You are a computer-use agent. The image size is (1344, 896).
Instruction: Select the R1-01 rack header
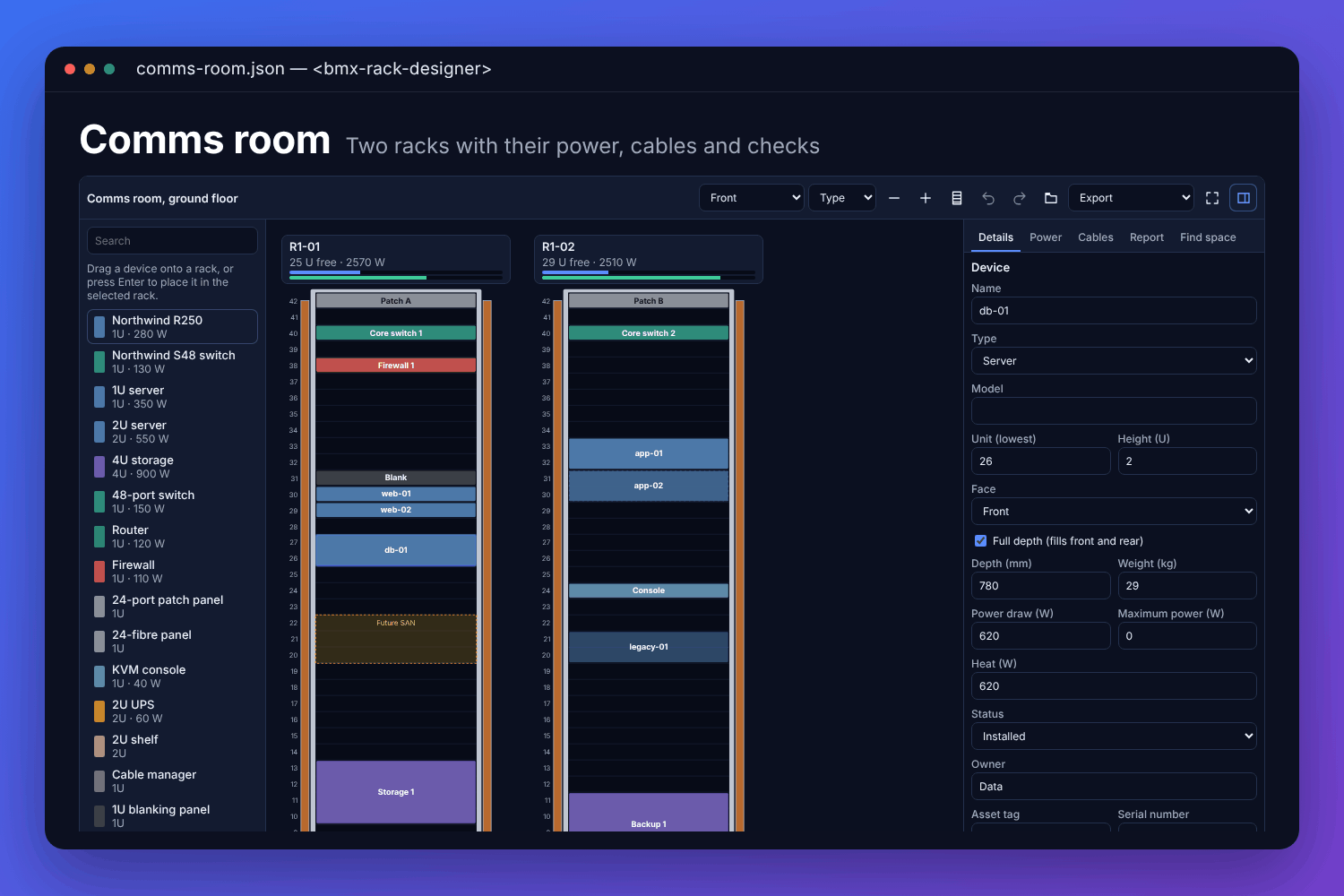[x=396, y=259]
